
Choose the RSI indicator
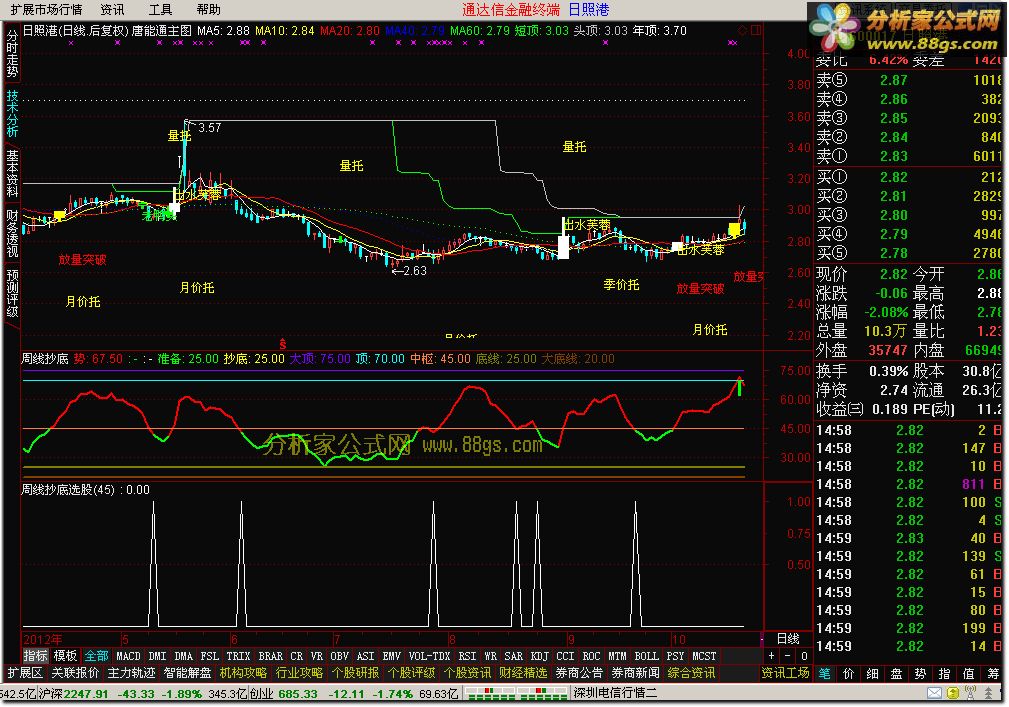(x=467, y=656)
